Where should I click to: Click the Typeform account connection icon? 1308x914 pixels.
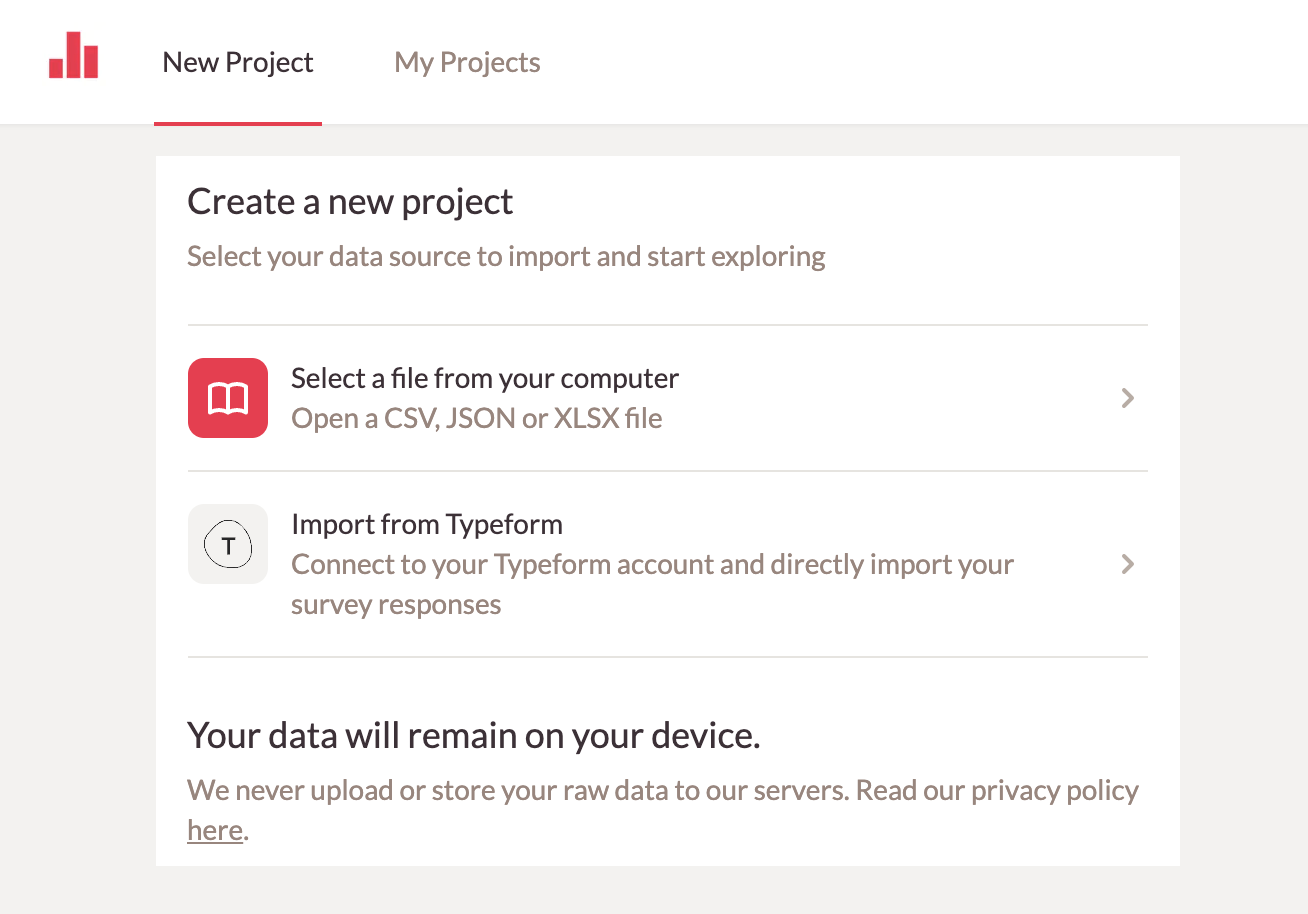[x=227, y=544]
